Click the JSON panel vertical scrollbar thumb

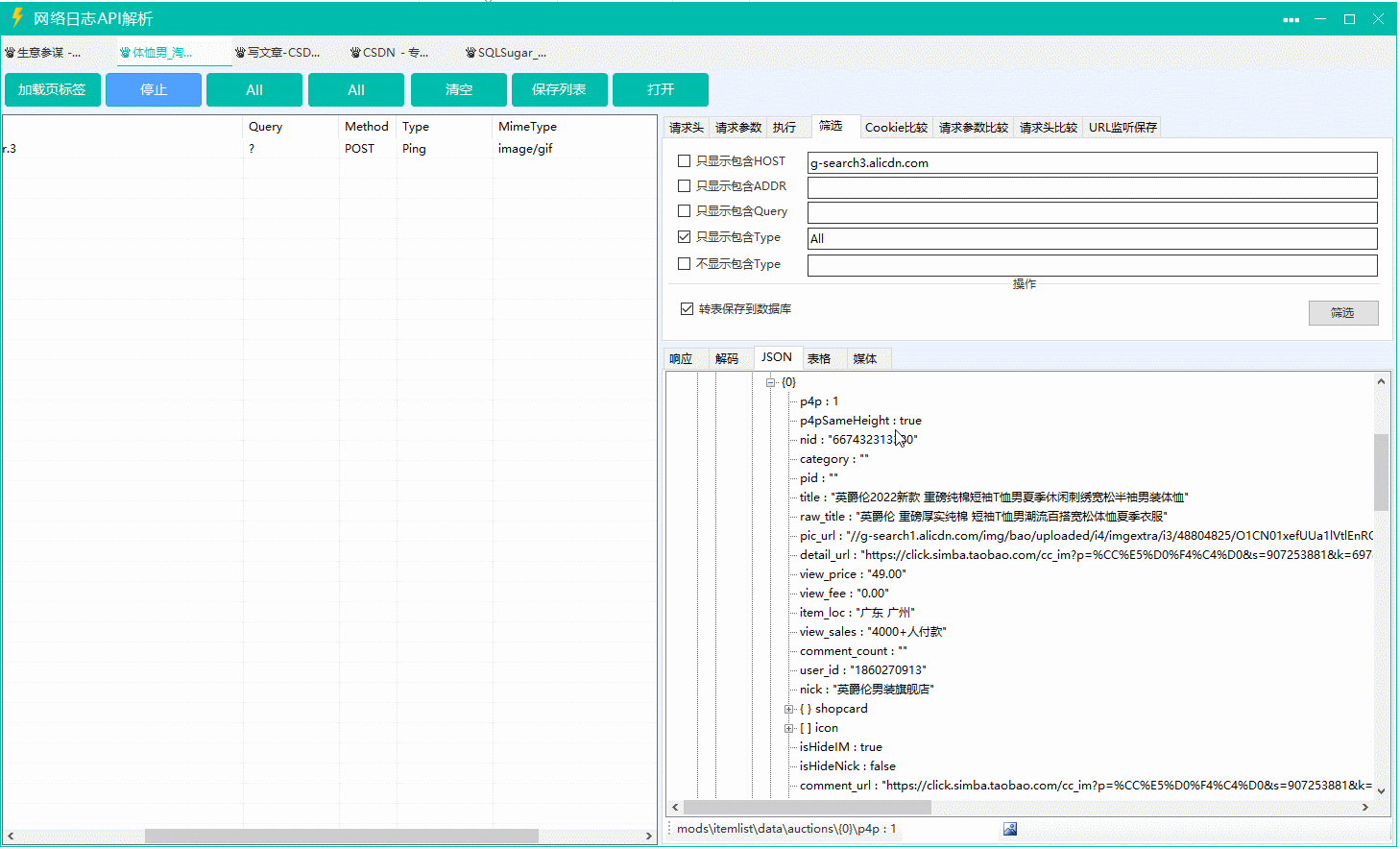[1381, 472]
